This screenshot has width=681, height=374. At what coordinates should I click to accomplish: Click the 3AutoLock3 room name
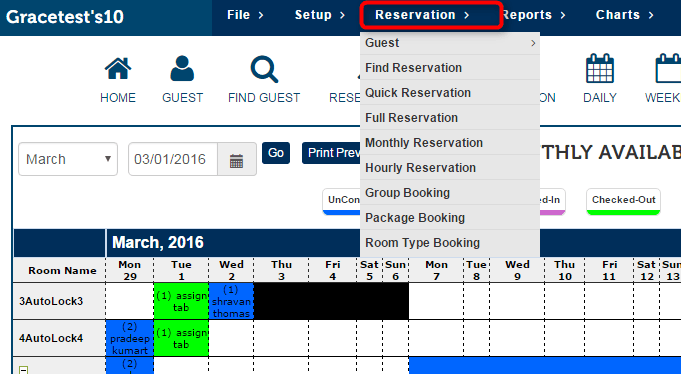point(51,301)
